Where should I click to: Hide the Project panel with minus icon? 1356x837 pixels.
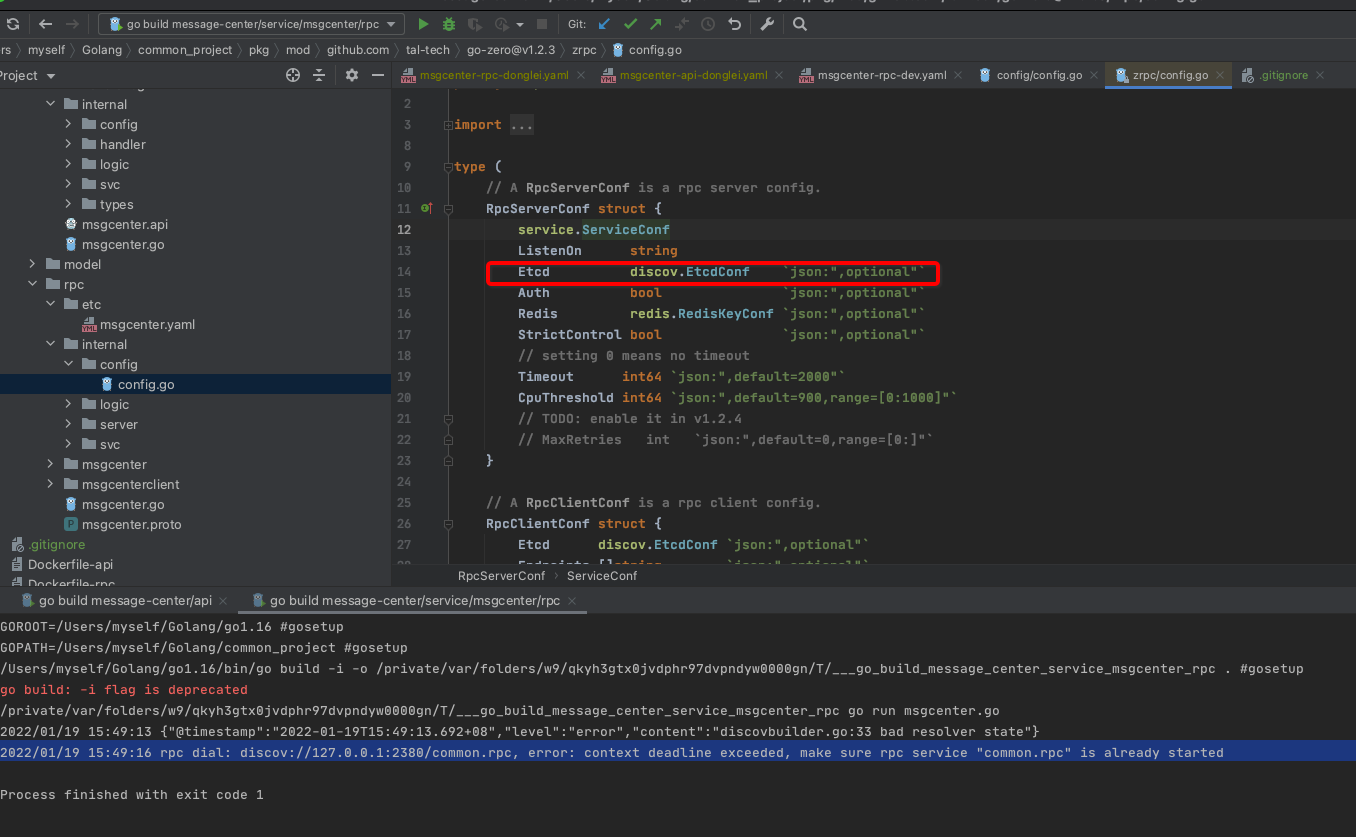tap(378, 75)
